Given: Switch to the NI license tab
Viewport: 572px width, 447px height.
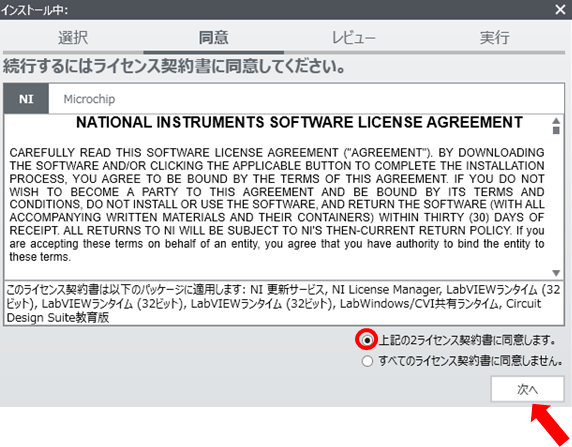Looking at the screenshot, I should (x=26, y=99).
